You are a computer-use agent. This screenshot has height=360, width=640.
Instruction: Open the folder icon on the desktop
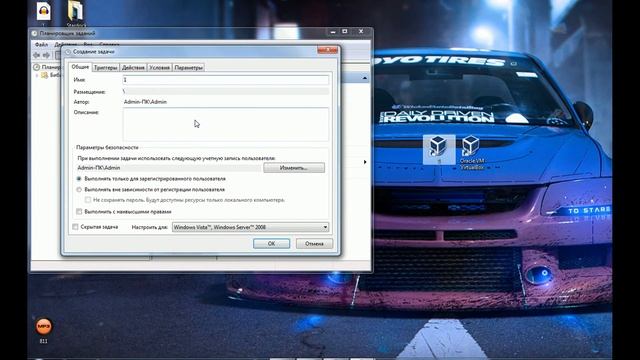pos(76,12)
